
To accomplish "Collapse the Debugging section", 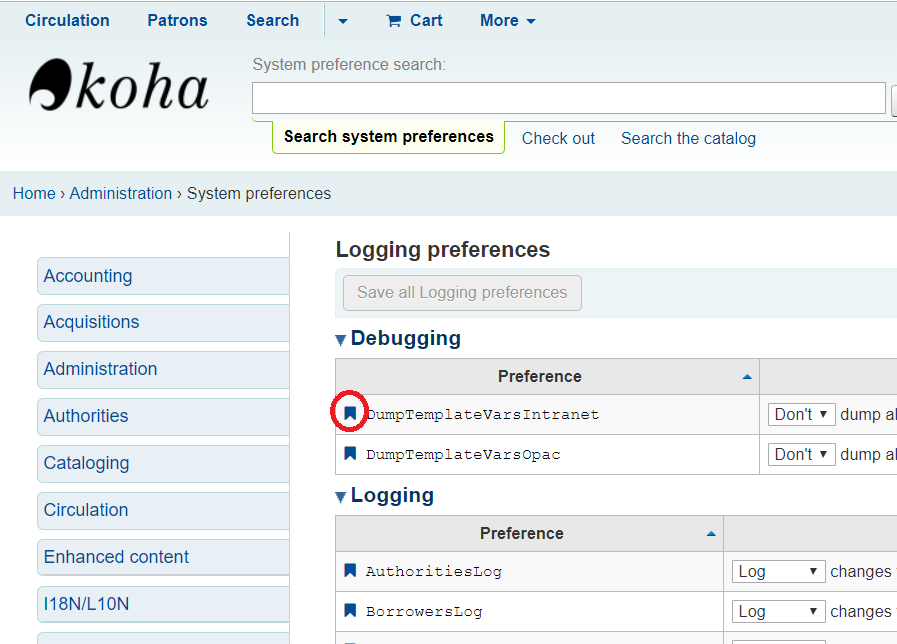I will tap(341, 340).
